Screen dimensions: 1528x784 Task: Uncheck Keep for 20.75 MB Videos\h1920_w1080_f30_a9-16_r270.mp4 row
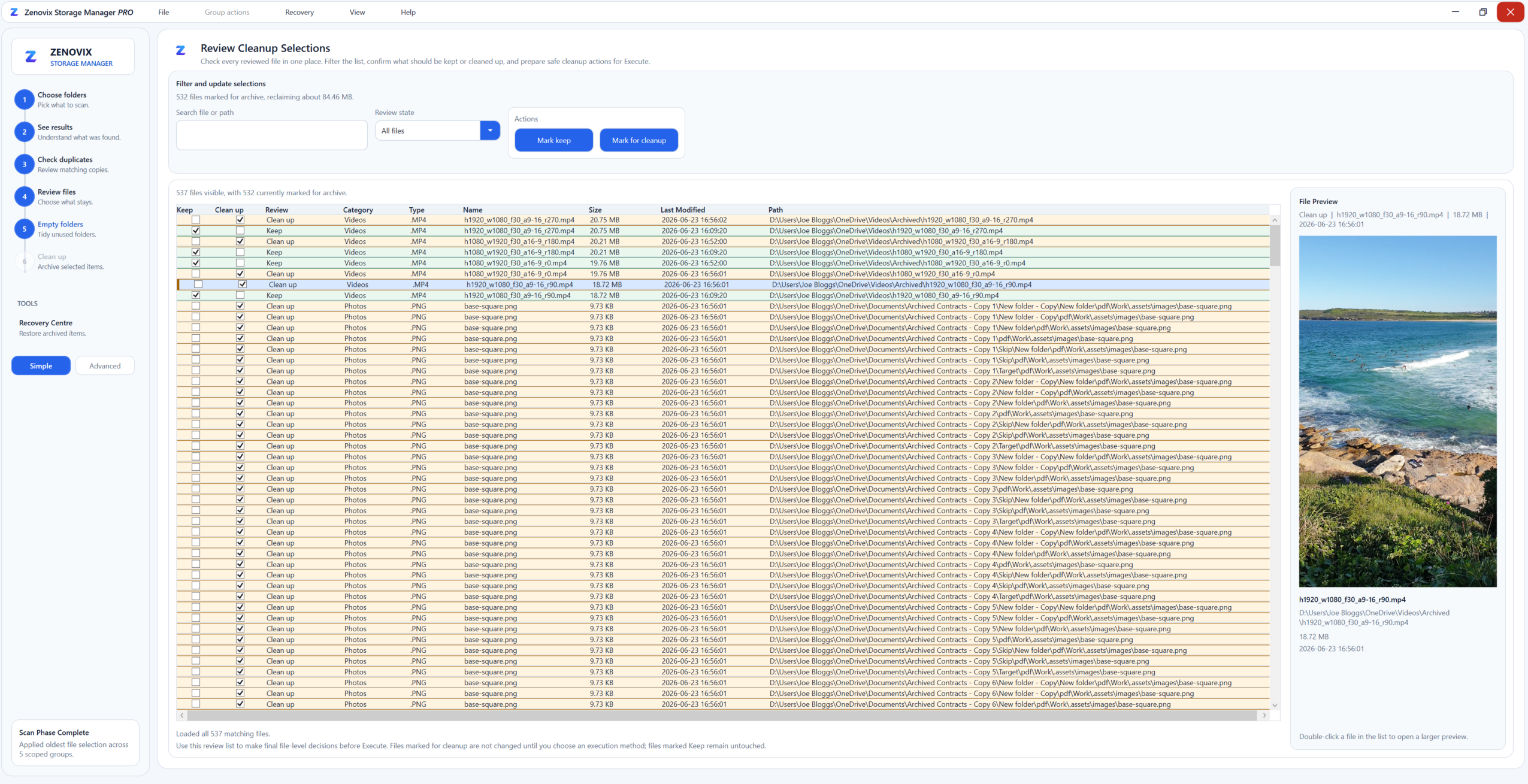196,231
